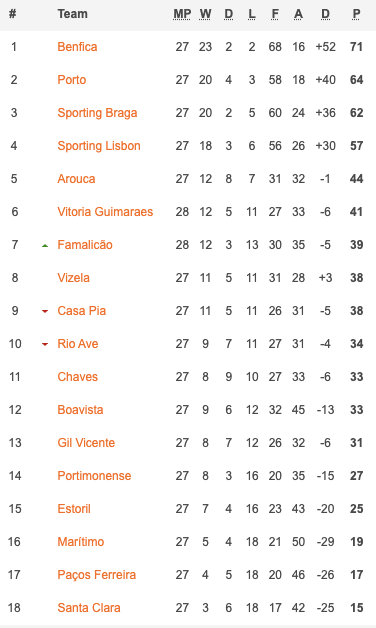Select the Santa Clara link
The width and height of the screenshot is (376, 628).
pos(89,608)
